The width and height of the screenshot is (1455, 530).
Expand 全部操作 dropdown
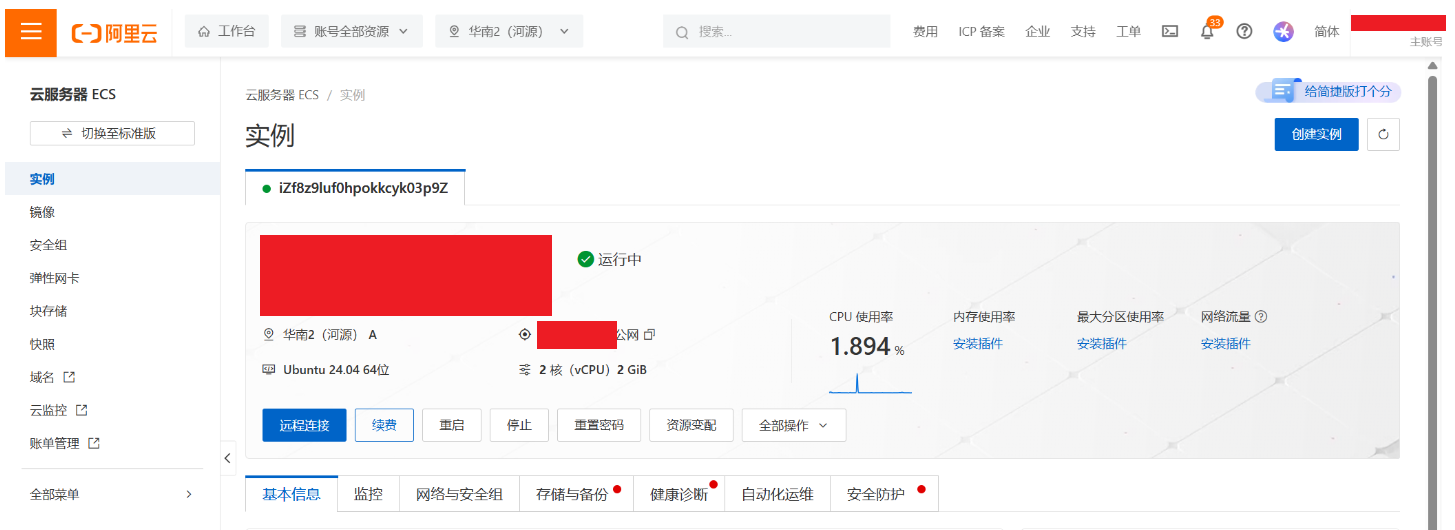click(794, 425)
